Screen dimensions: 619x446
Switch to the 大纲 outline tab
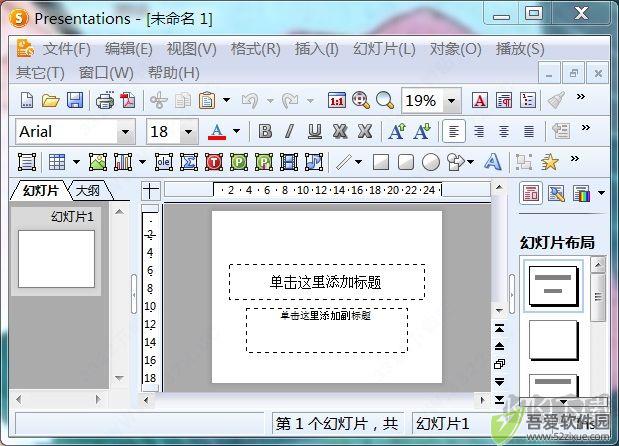pyautogui.click(x=88, y=191)
